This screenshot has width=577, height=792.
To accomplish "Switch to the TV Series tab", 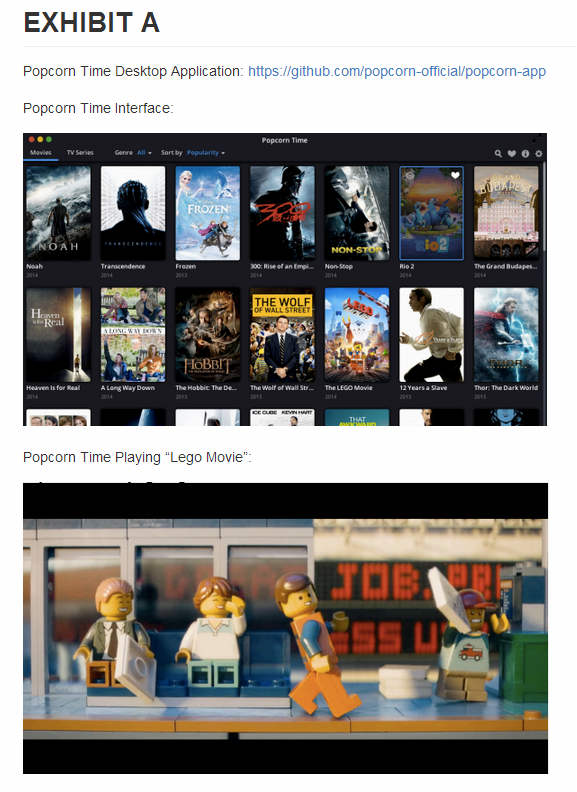I will (x=80, y=153).
